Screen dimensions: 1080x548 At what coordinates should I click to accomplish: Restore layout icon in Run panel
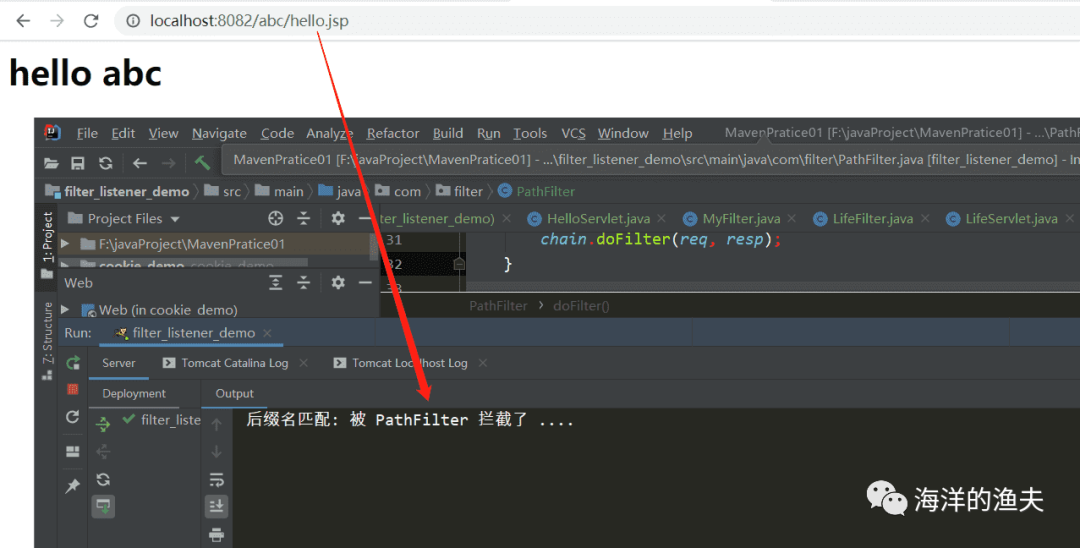click(72, 452)
